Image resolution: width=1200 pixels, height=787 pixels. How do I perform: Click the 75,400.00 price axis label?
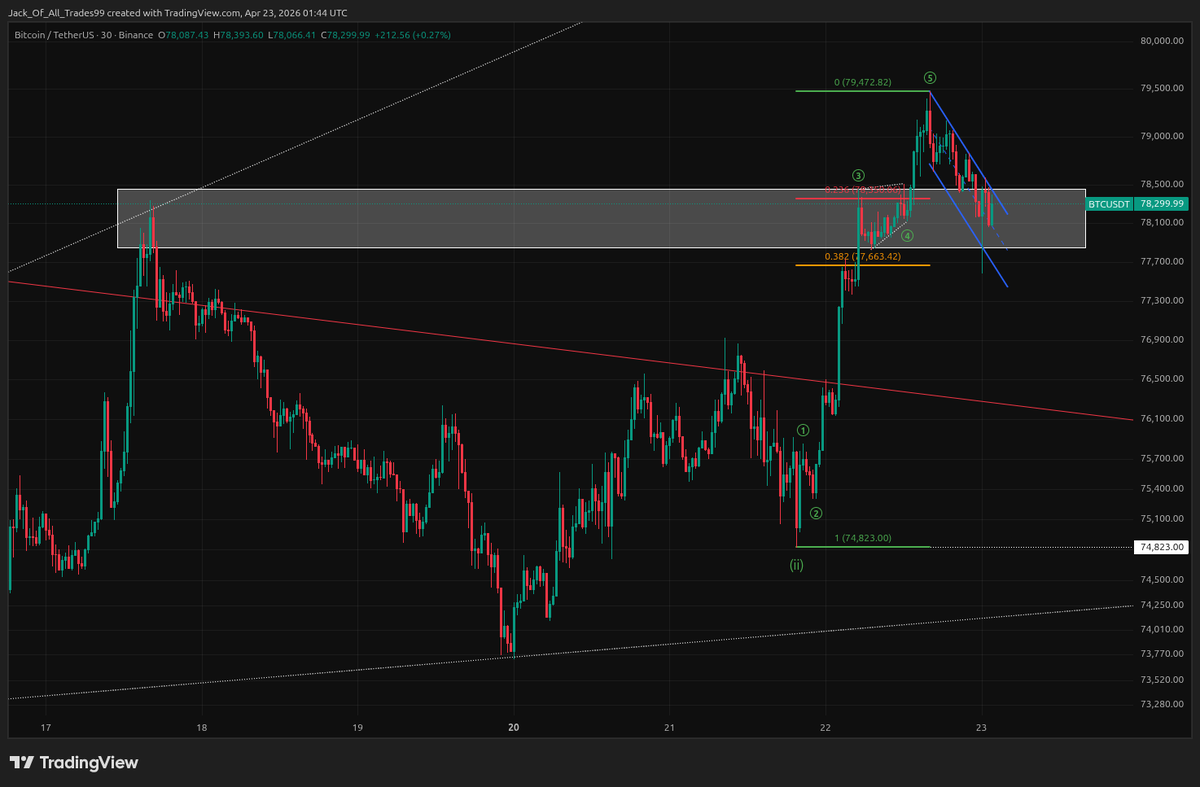click(1162, 489)
